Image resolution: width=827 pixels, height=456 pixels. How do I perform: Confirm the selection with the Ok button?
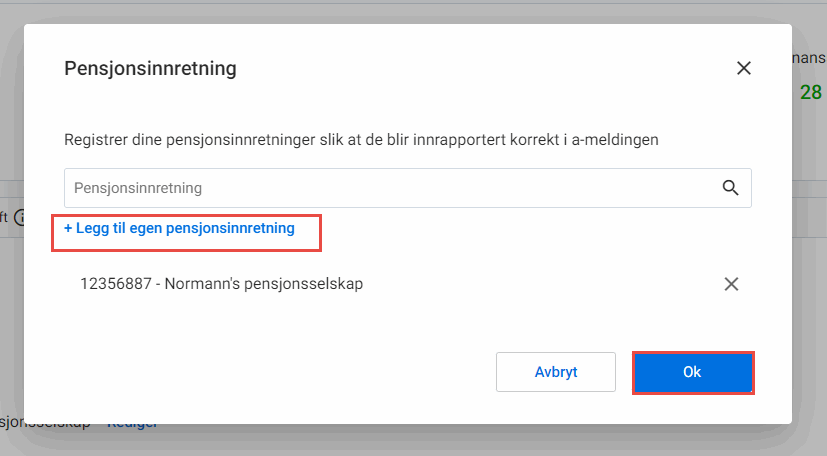[x=693, y=372]
